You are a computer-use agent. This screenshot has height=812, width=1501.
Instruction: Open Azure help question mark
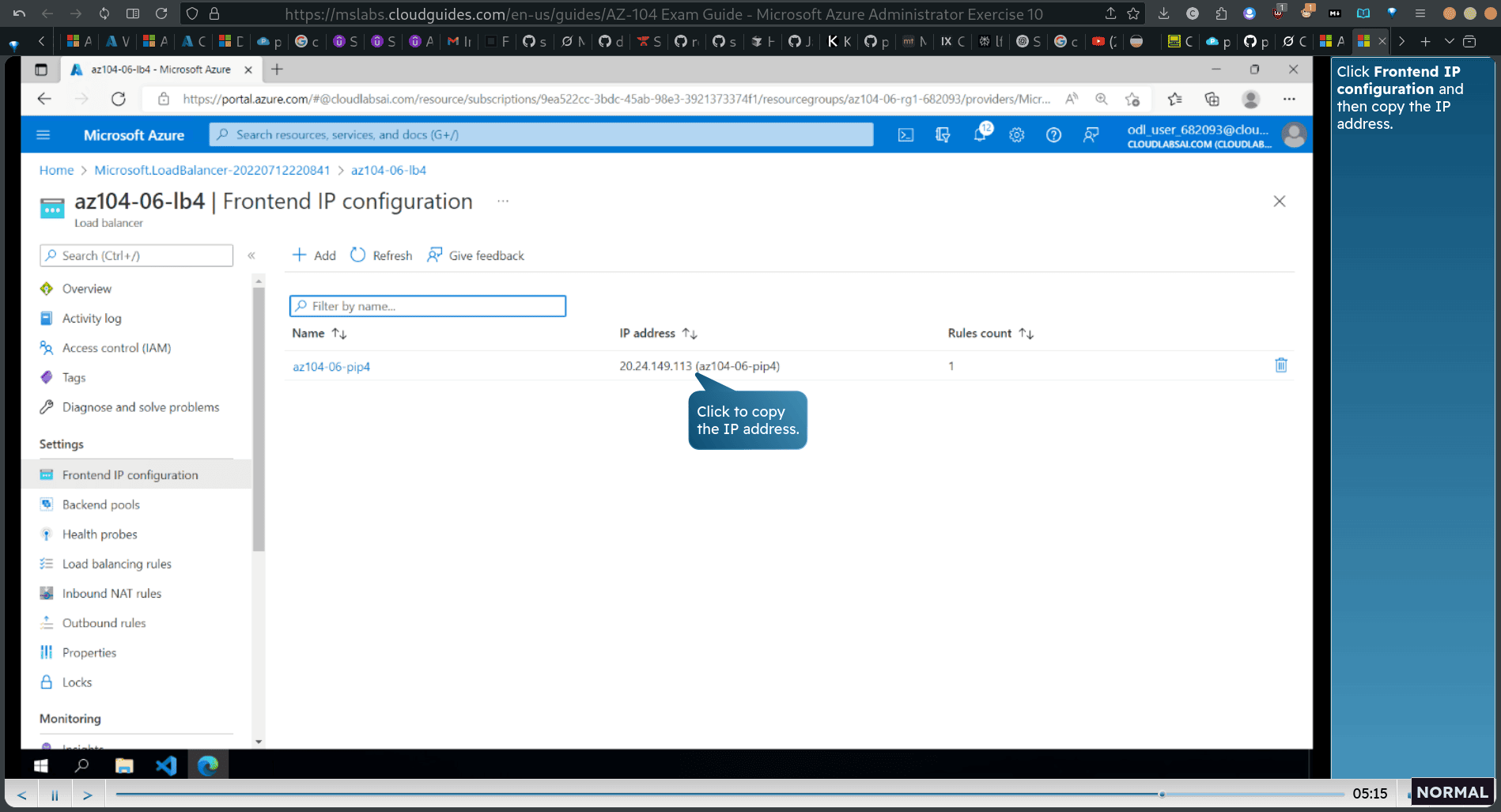point(1053,135)
